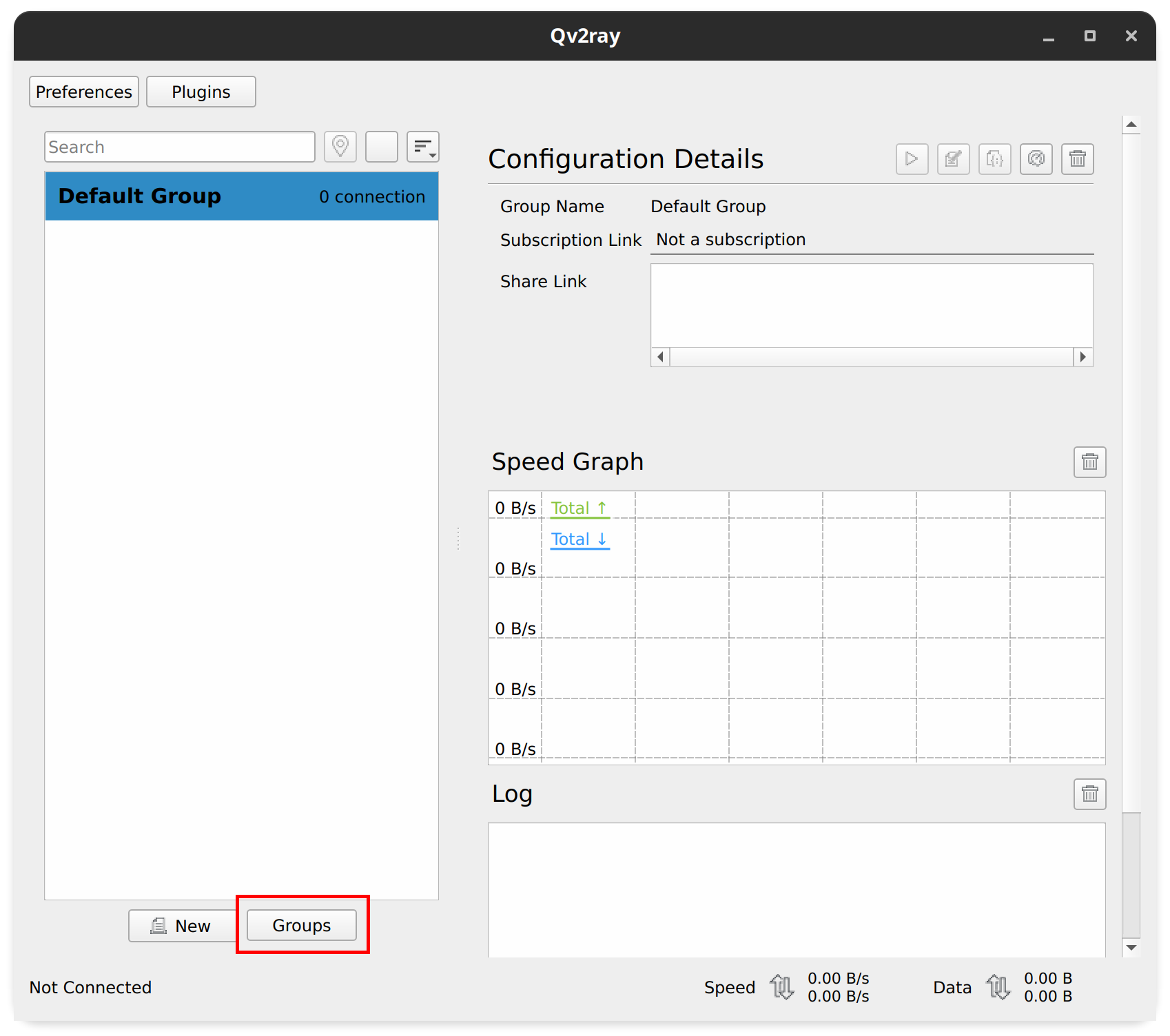This screenshot has width=1170, height=1036.
Task: Clear the Log with trash icon
Action: point(1090,794)
